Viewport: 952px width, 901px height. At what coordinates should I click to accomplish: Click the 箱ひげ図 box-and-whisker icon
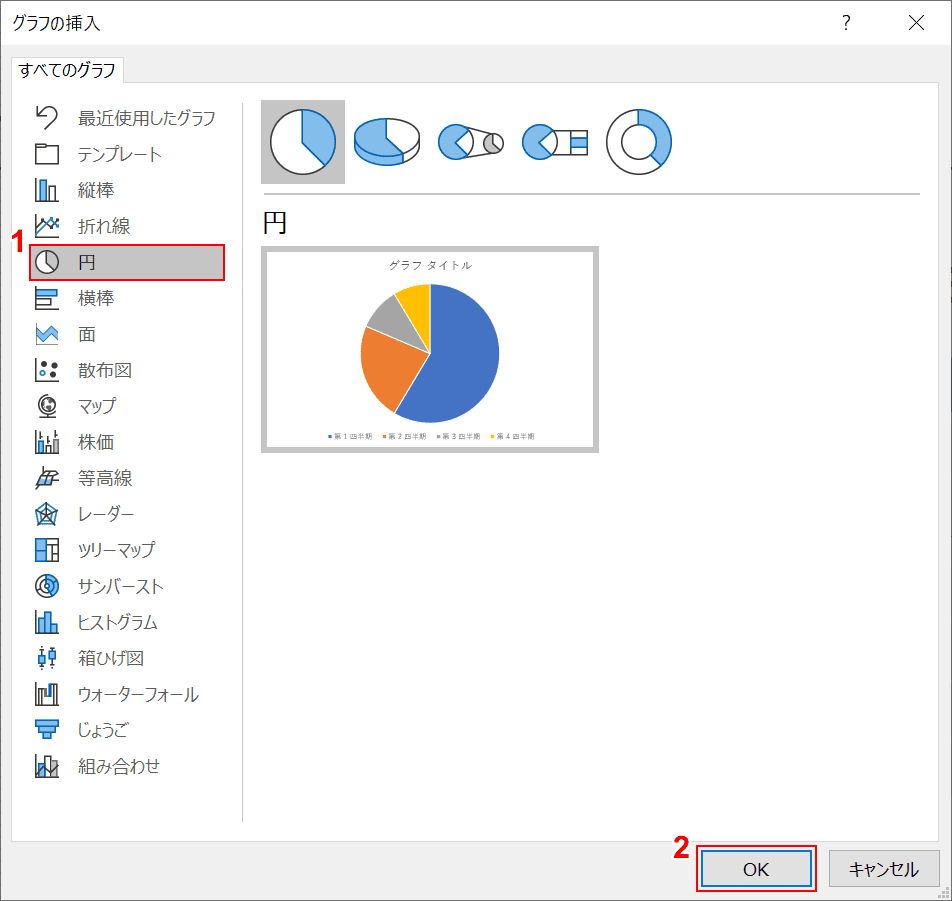click(x=47, y=658)
